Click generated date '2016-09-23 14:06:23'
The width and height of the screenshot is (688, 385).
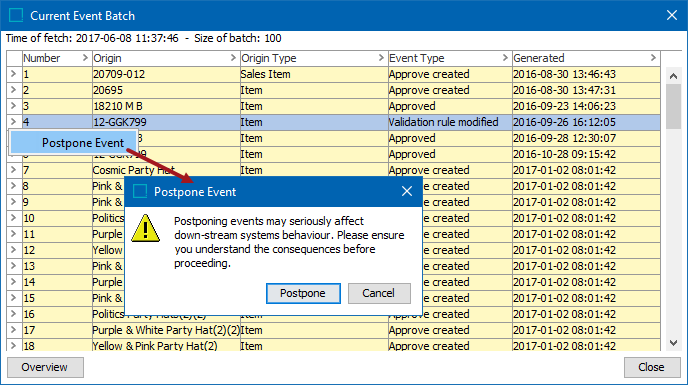pyautogui.click(x=586, y=106)
